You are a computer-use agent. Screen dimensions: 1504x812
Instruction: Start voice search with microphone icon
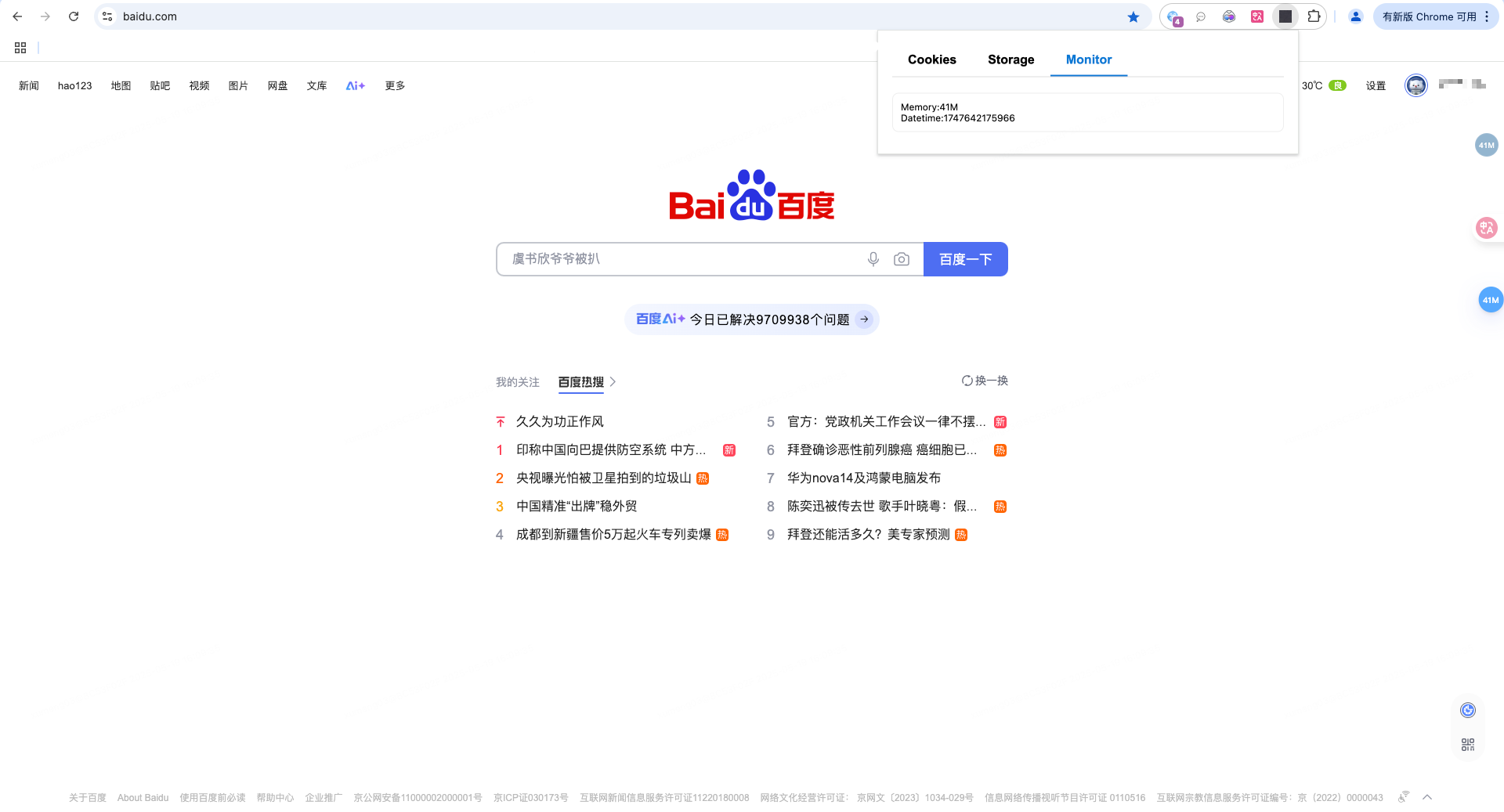click(873, 259)
